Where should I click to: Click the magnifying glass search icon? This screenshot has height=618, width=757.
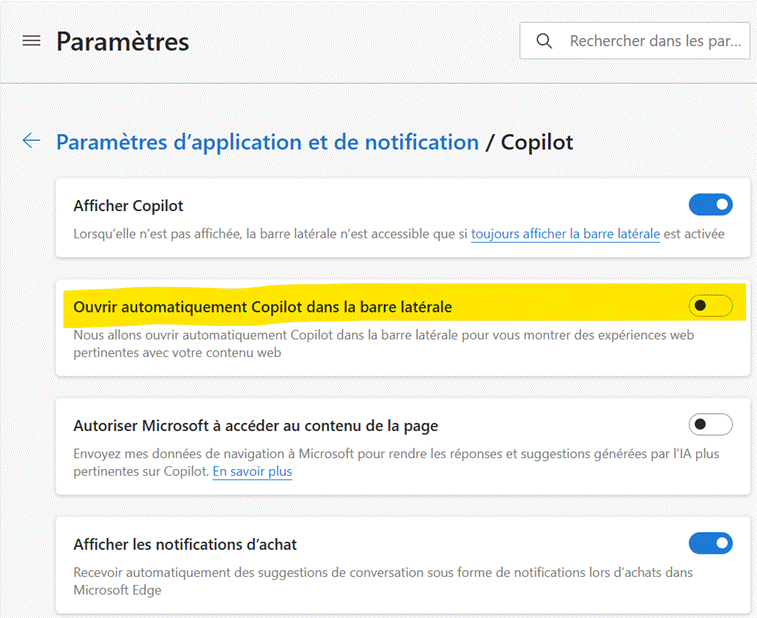tap(544, 41)
